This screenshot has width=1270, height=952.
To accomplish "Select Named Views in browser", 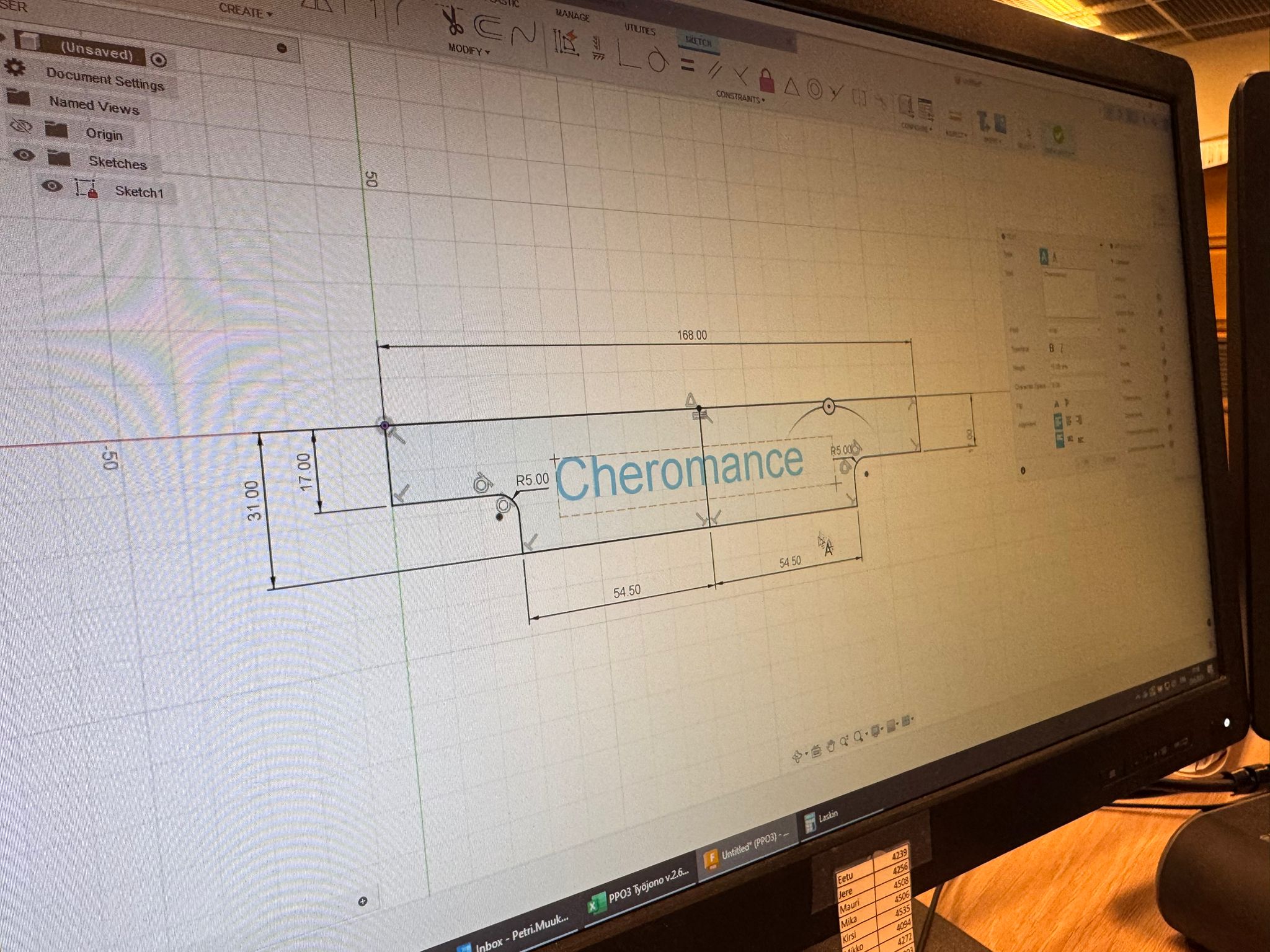I will pos(94,105).
